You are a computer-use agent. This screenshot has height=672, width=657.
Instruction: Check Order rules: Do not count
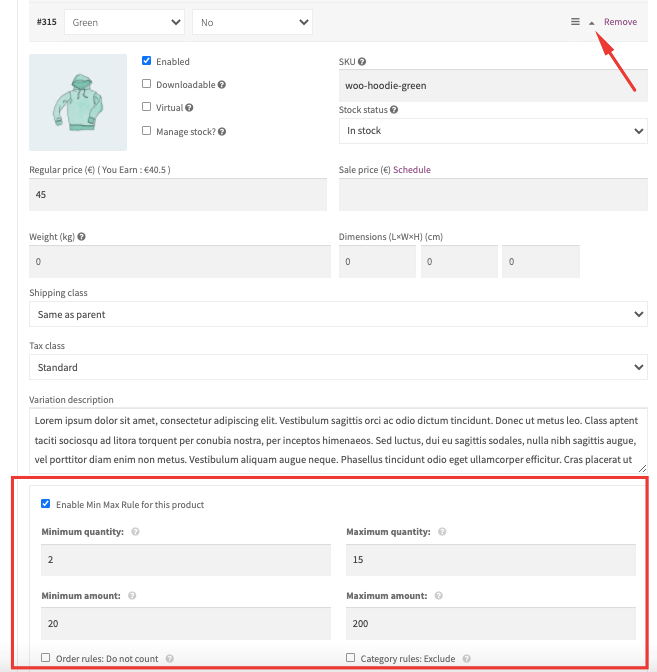(45, 657)
